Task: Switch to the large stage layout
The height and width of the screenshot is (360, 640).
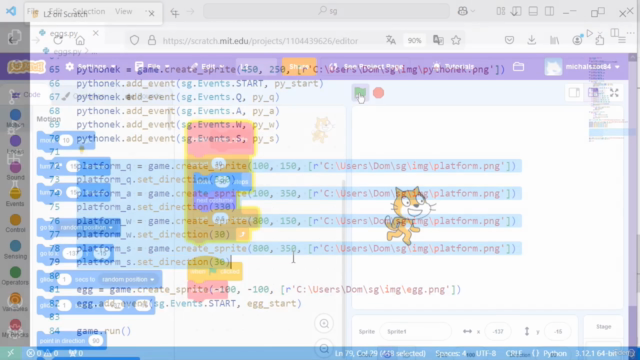Action: point(593,93)
